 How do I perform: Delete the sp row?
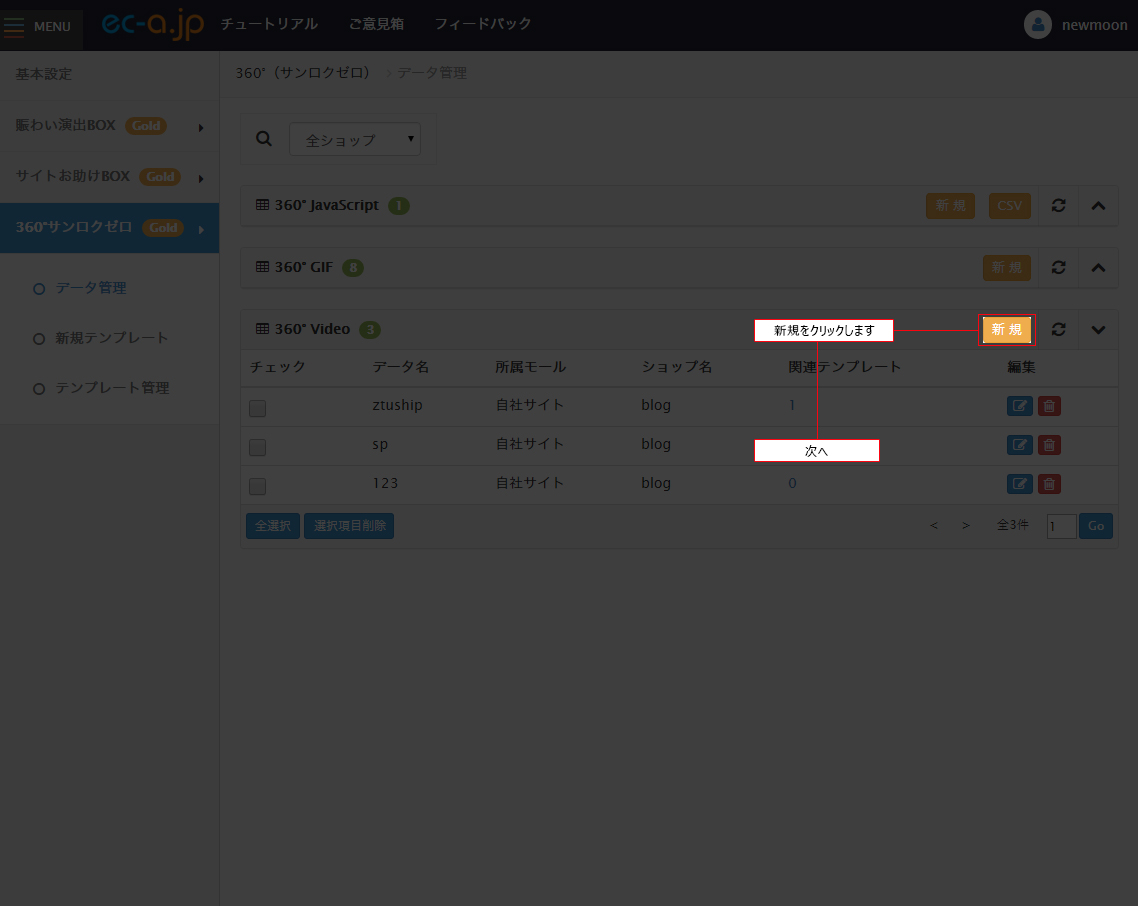click(x=1049, y=445)
